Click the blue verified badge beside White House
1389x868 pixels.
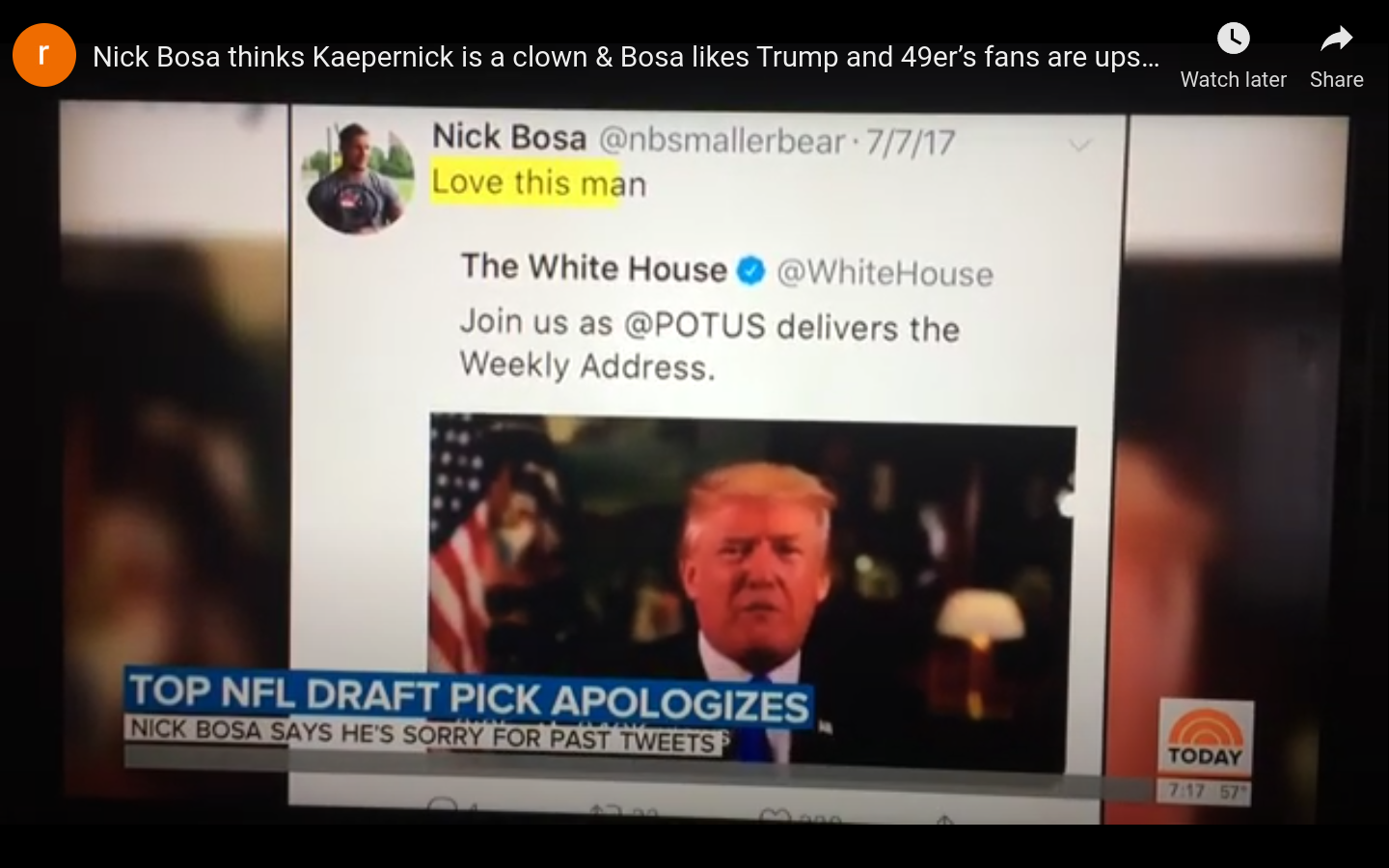coord(751,271)
